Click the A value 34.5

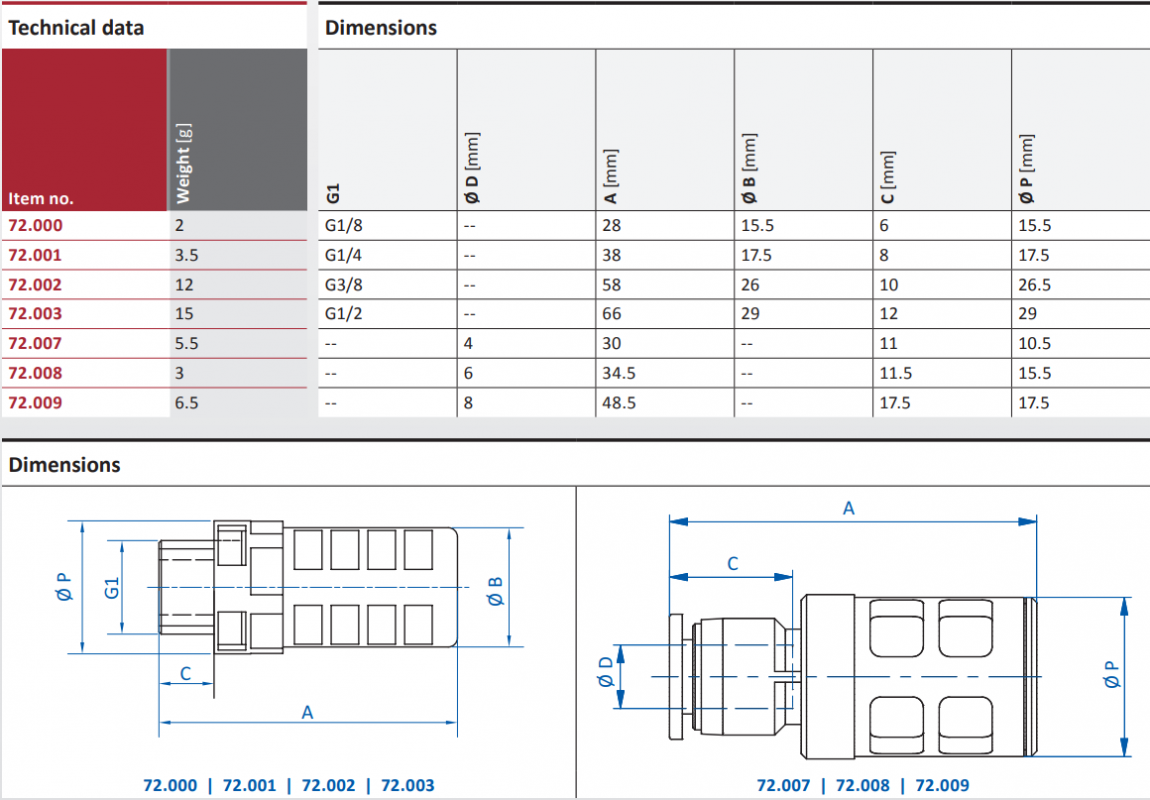point(619,373)
